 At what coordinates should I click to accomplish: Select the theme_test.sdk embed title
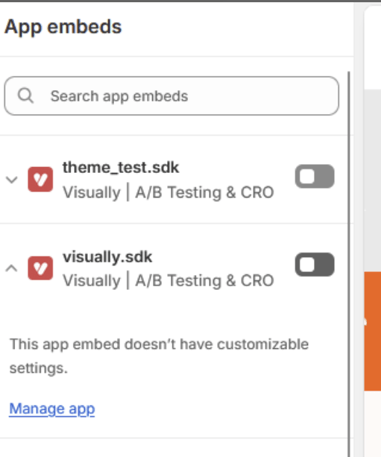coord(121,167)
